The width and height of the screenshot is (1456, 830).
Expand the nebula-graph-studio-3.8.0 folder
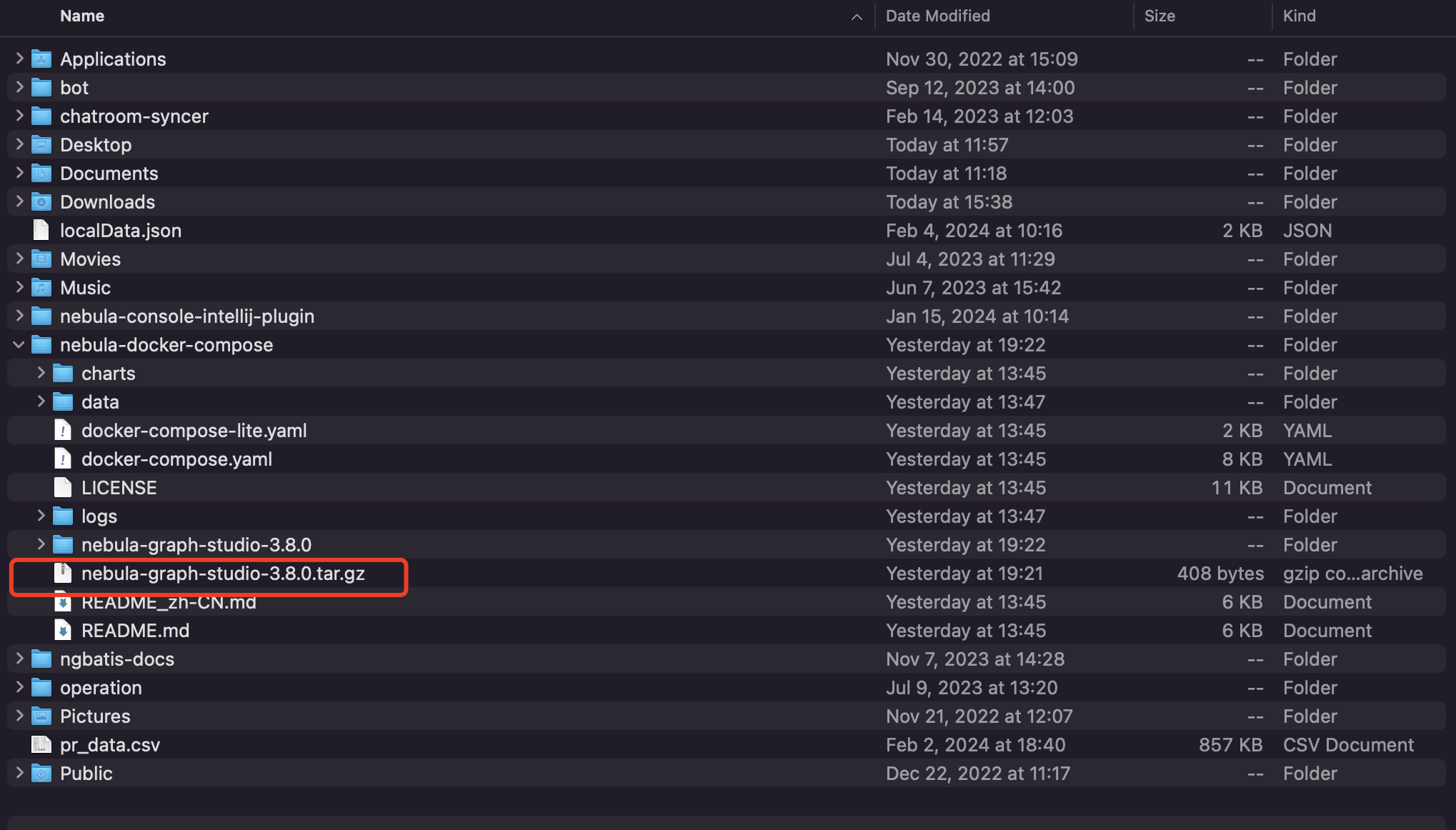point(41,544)
